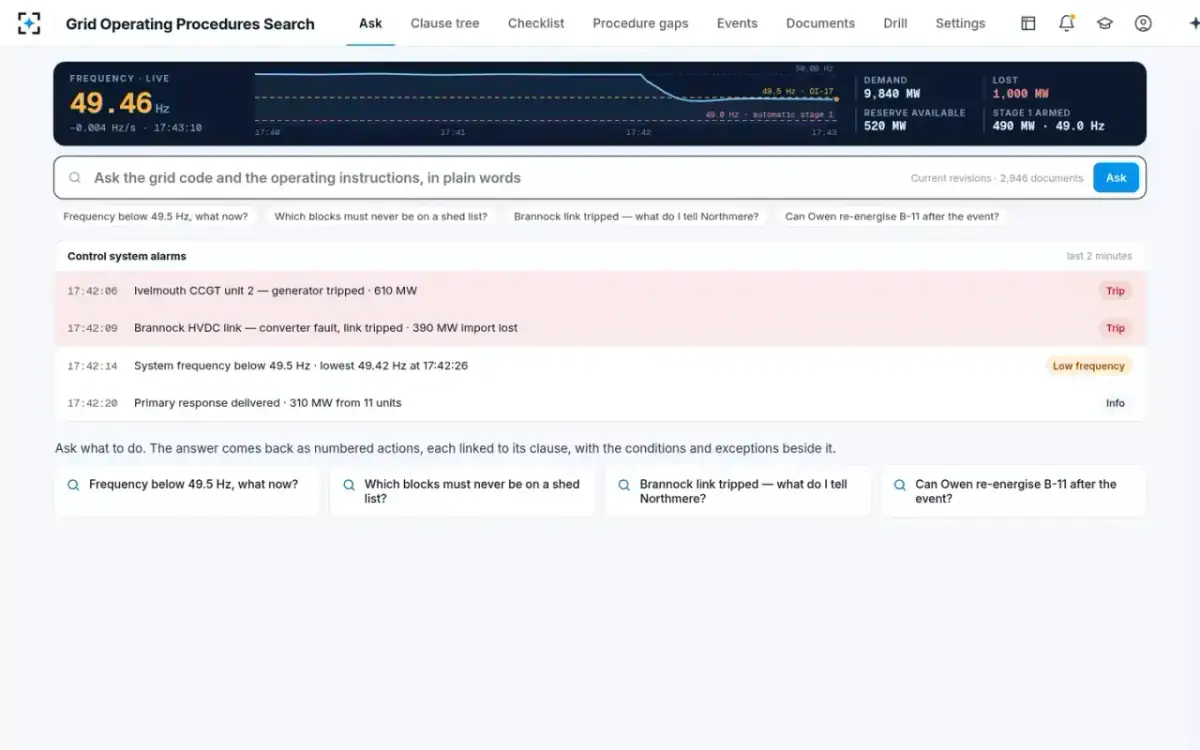Click the 'System frequency below 49.5 Hz' alarm row
The image size is (1200, 750).
coord(600,366)
